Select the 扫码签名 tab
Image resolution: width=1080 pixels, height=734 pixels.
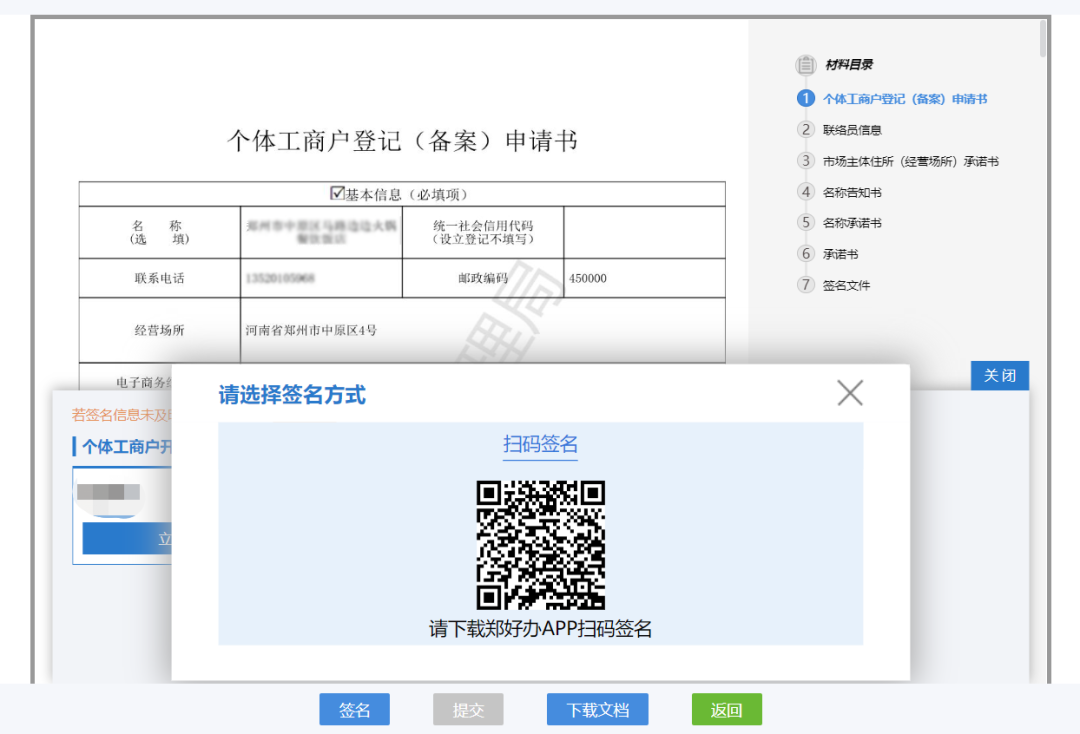click(540, 445)
